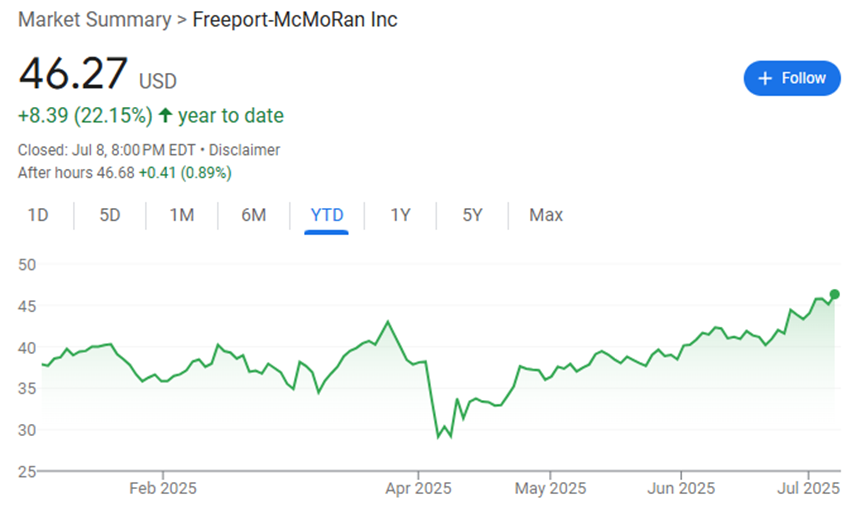This screenshot has height=519, width=865.
Task: Open the Market Summary breadcrumb link
Action: click(93, 20)
